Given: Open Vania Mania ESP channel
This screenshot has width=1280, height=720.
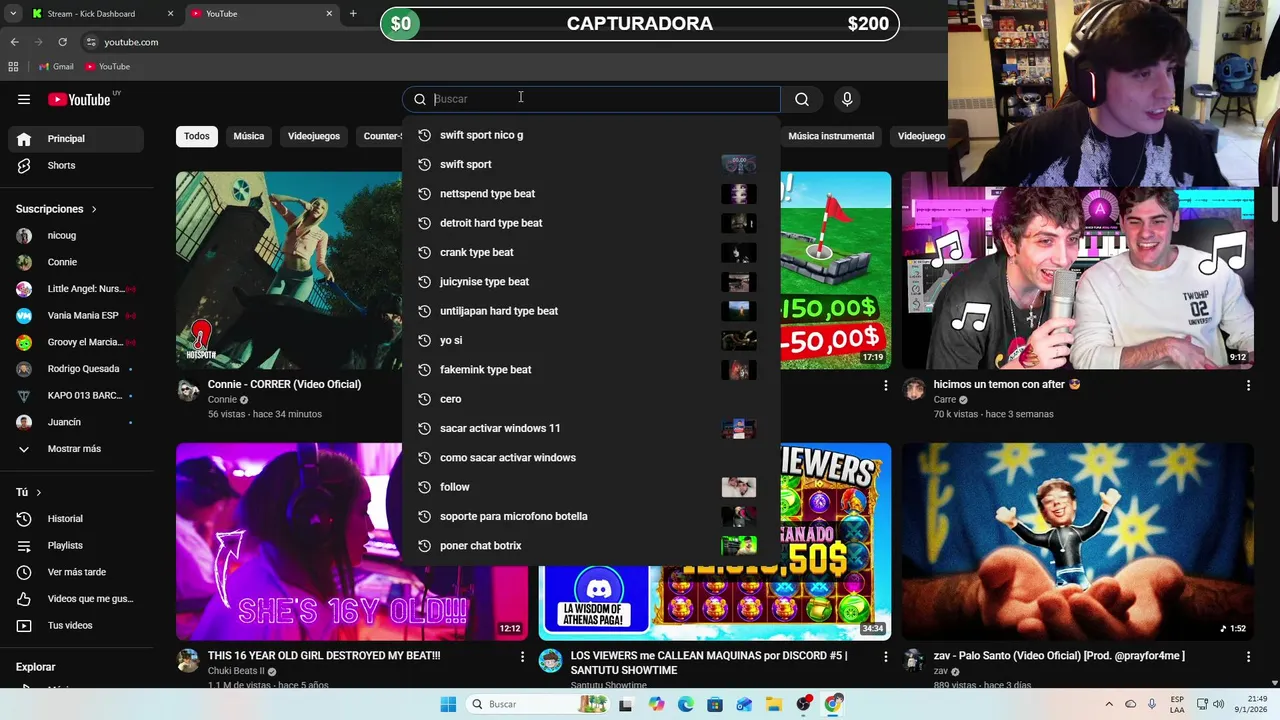Looking at the screenshot, I should pyautogui.click(x=76, y=316).
